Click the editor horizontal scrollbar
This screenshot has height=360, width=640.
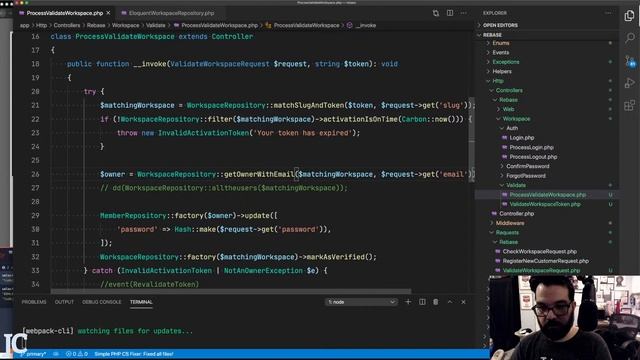[231, 291]
